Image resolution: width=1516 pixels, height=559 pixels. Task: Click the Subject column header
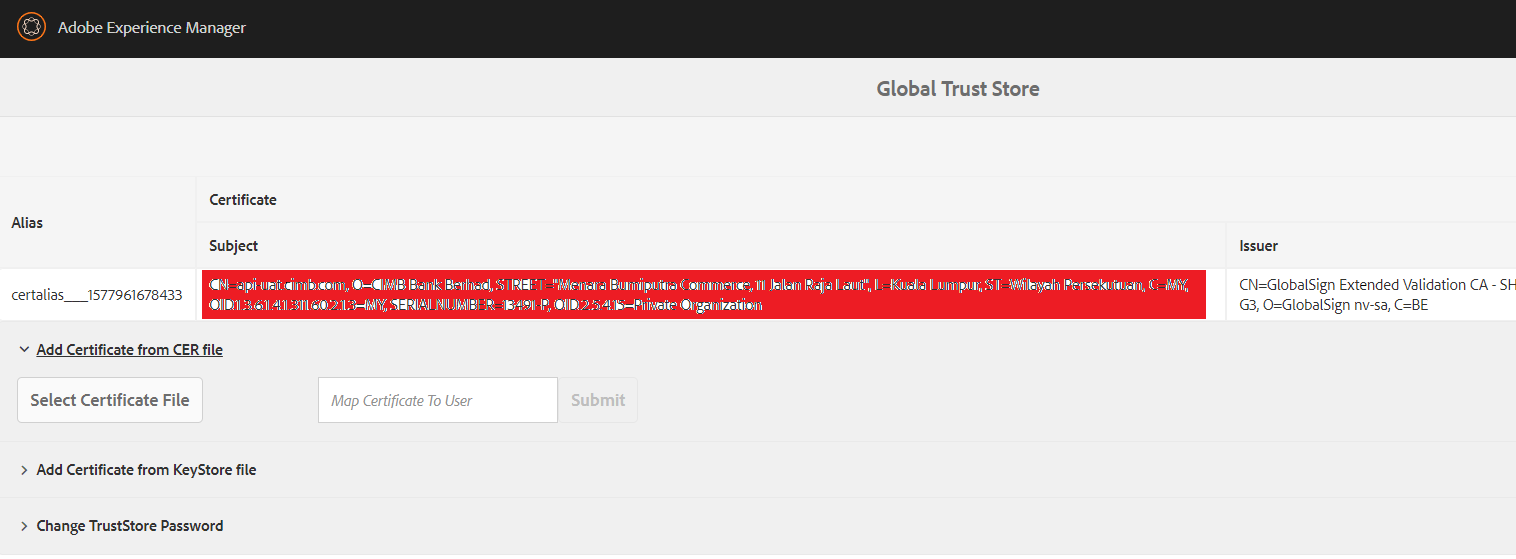(234, 246)
